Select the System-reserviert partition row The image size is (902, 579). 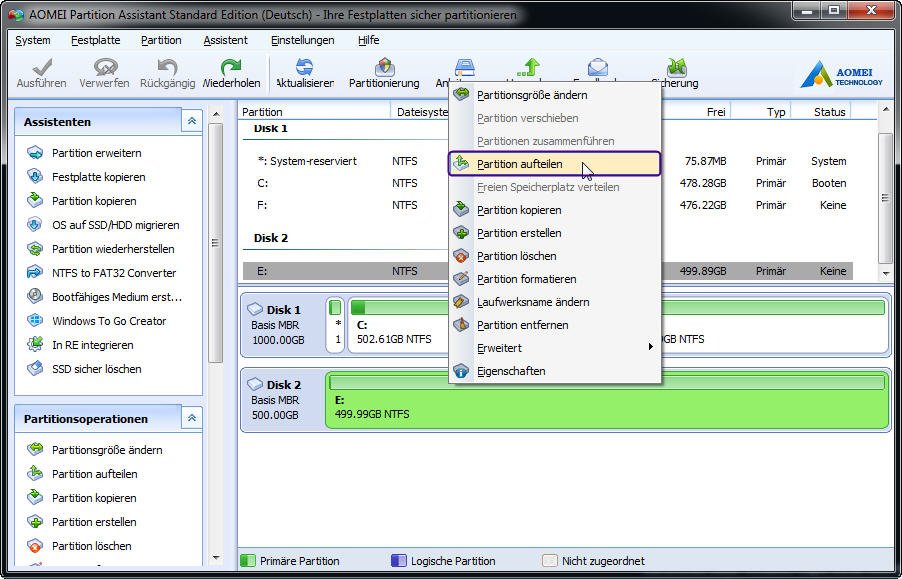tap(548, 162)
